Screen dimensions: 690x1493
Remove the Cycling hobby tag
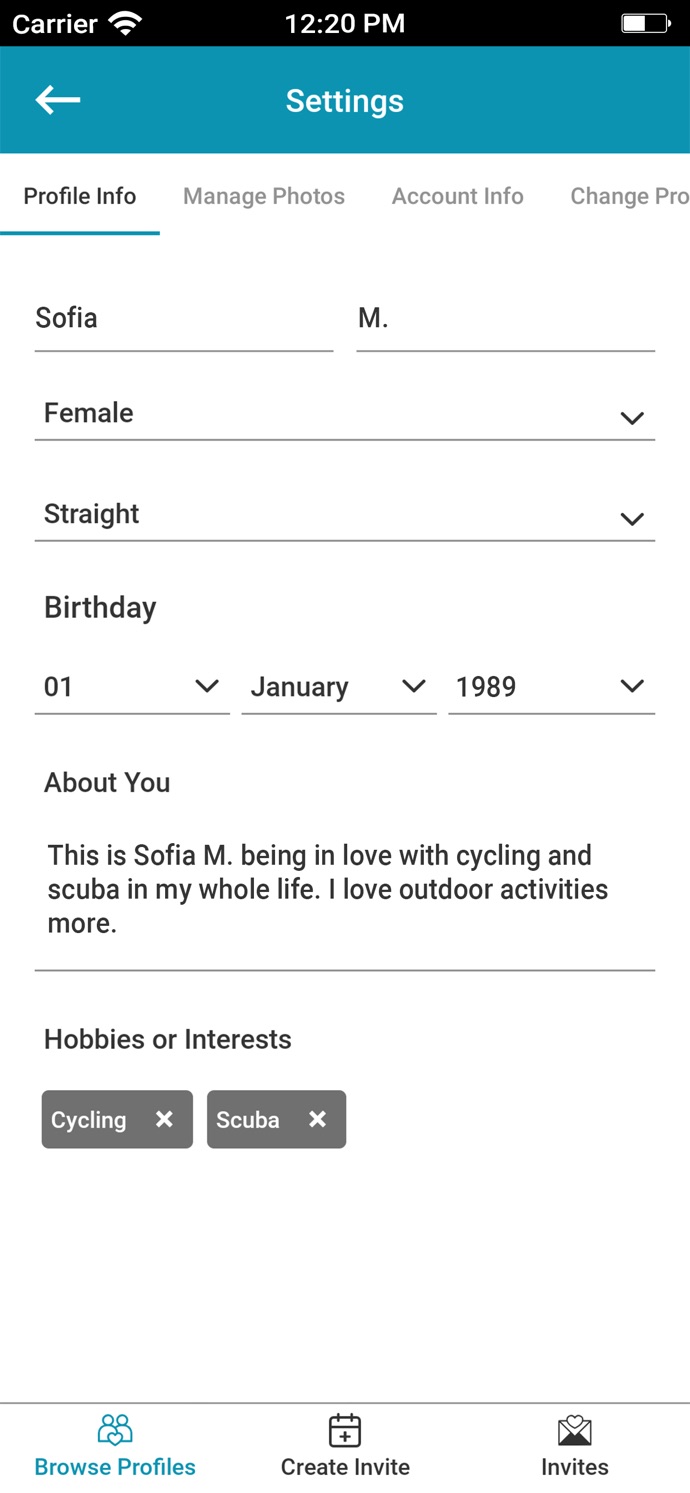(x=164, y=1119)
